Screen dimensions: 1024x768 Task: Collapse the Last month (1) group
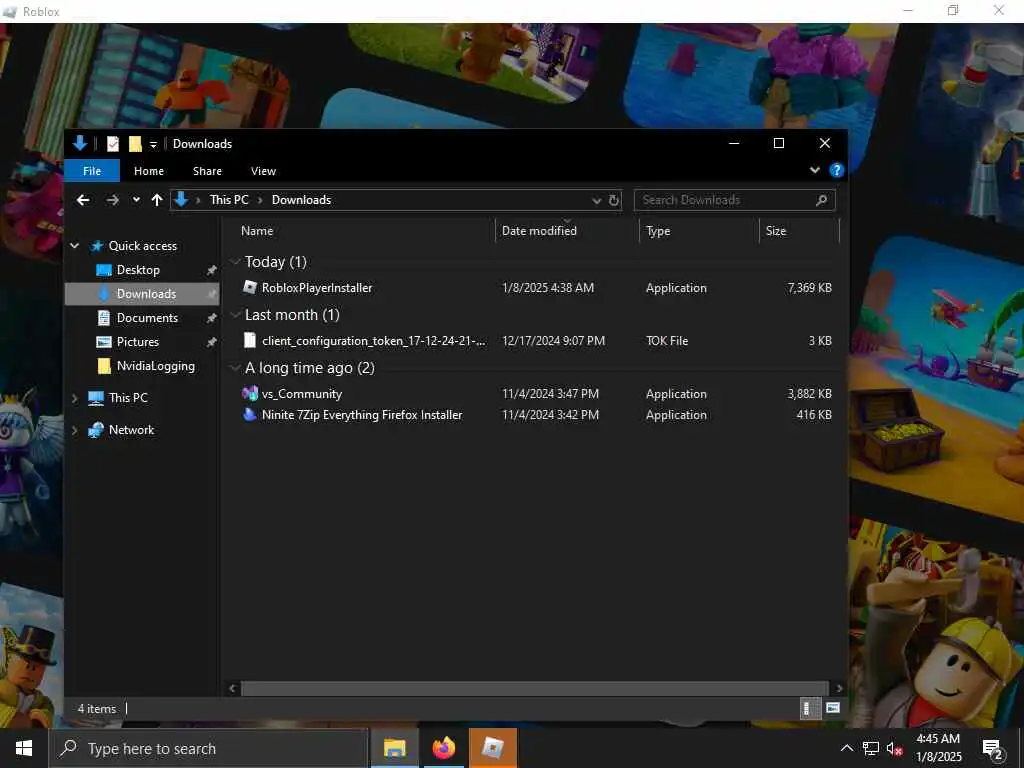[x=235, y=315]
